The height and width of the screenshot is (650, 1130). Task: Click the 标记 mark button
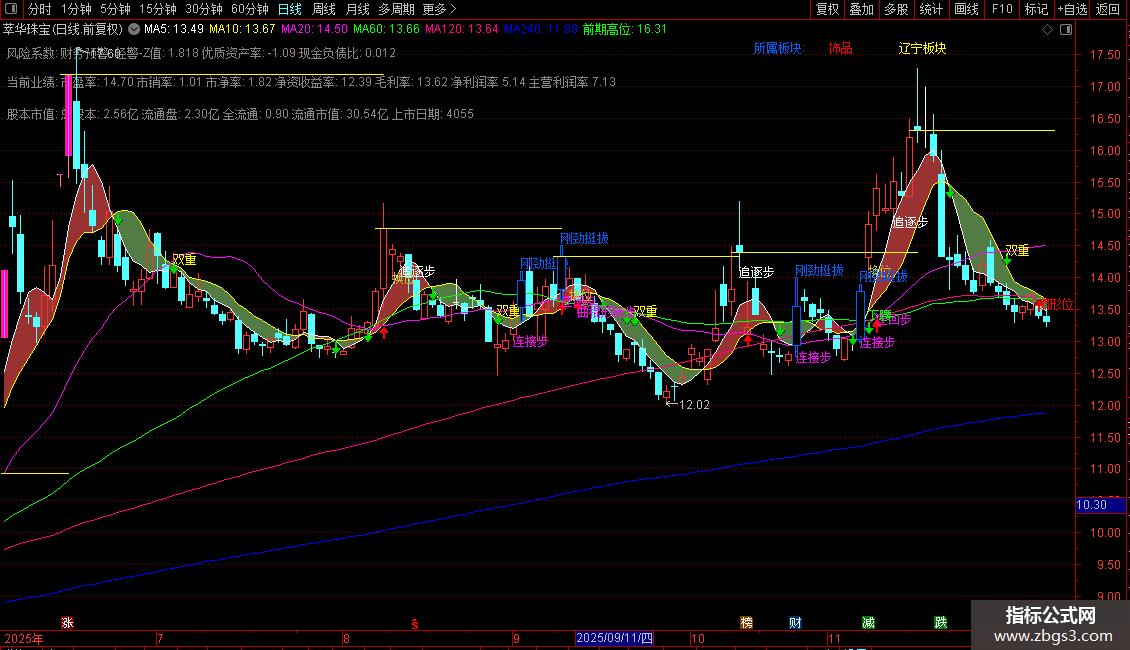[1036, 9]
